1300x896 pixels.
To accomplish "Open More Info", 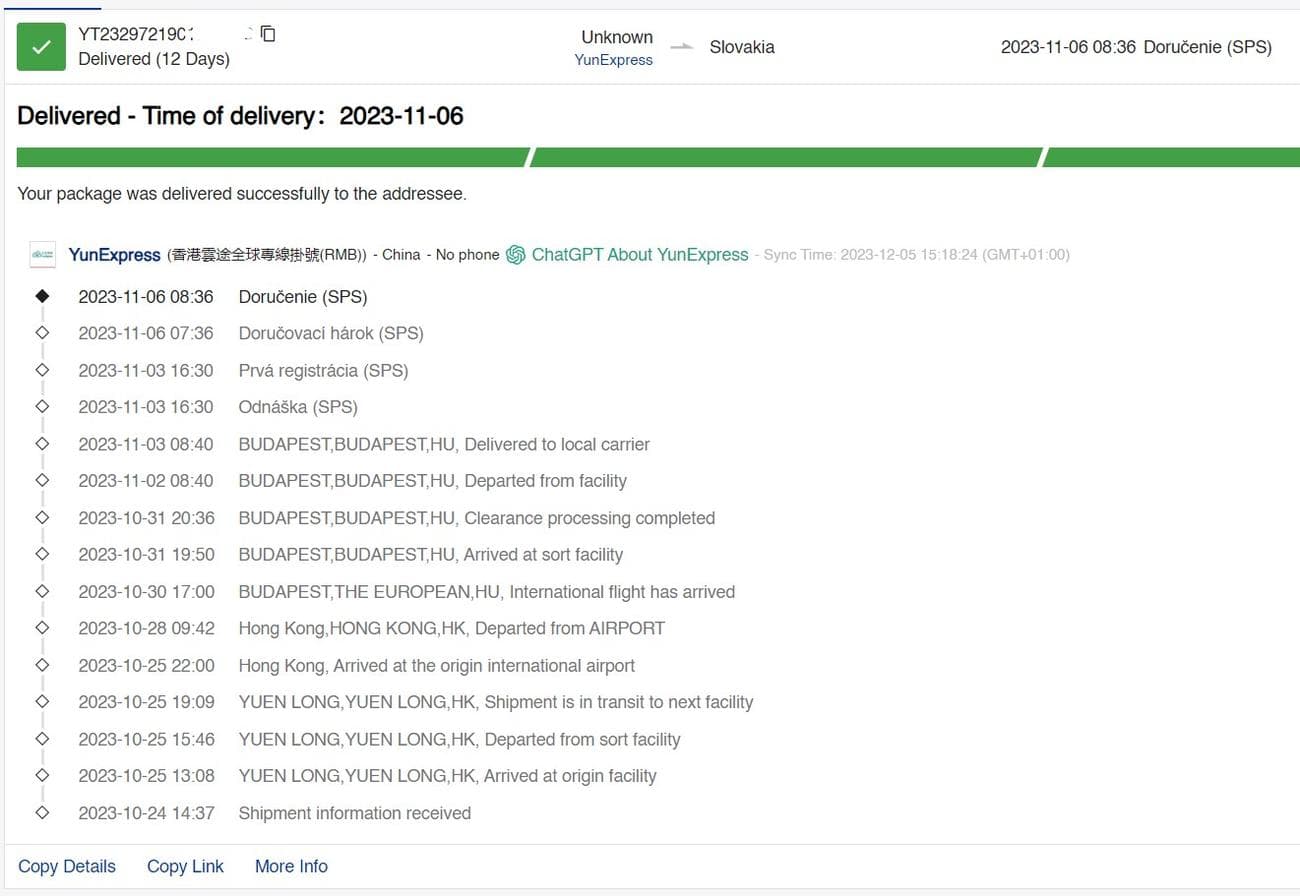I will [x=291, y=867].
